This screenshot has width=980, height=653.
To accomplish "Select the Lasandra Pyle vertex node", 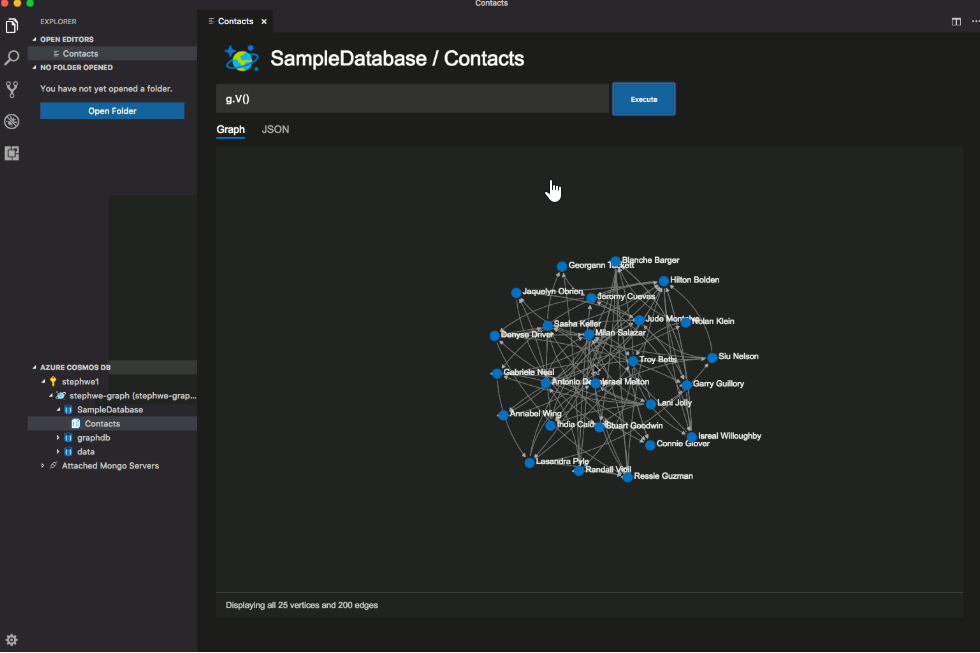I will (x=529, y=462).
